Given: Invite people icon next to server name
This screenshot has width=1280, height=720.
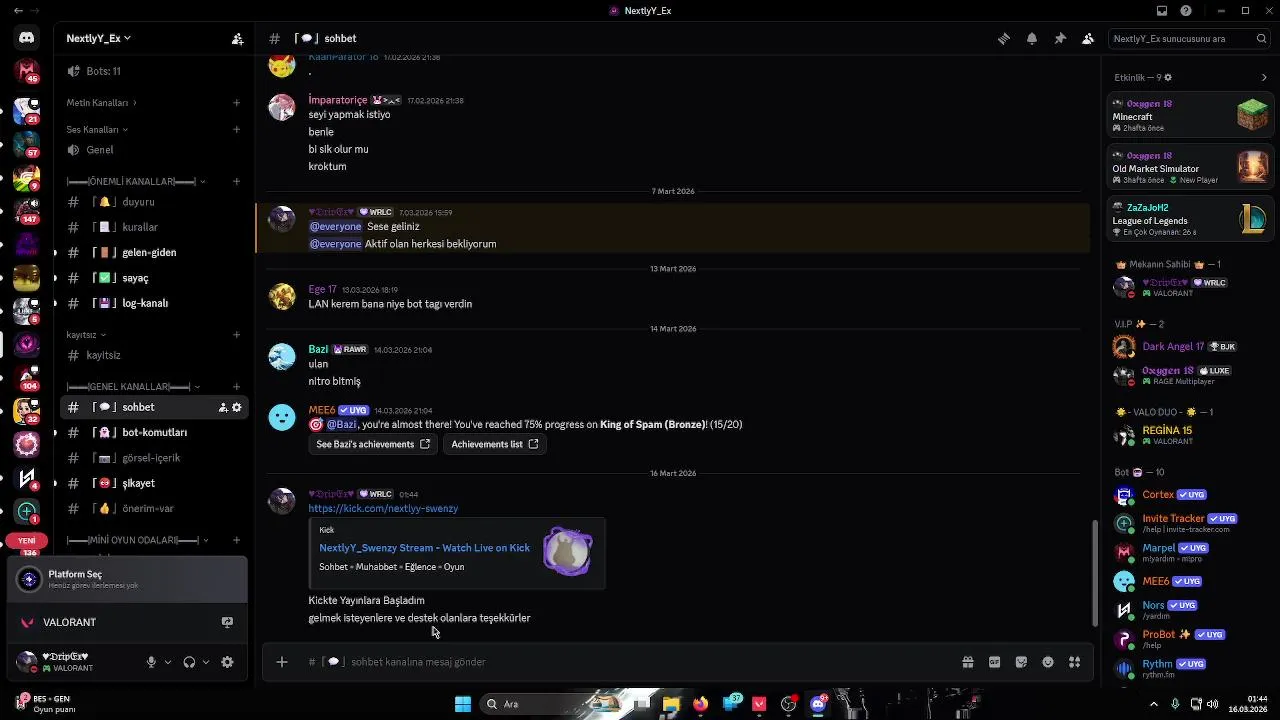Looking at the screenshot, I should point(237,38).
